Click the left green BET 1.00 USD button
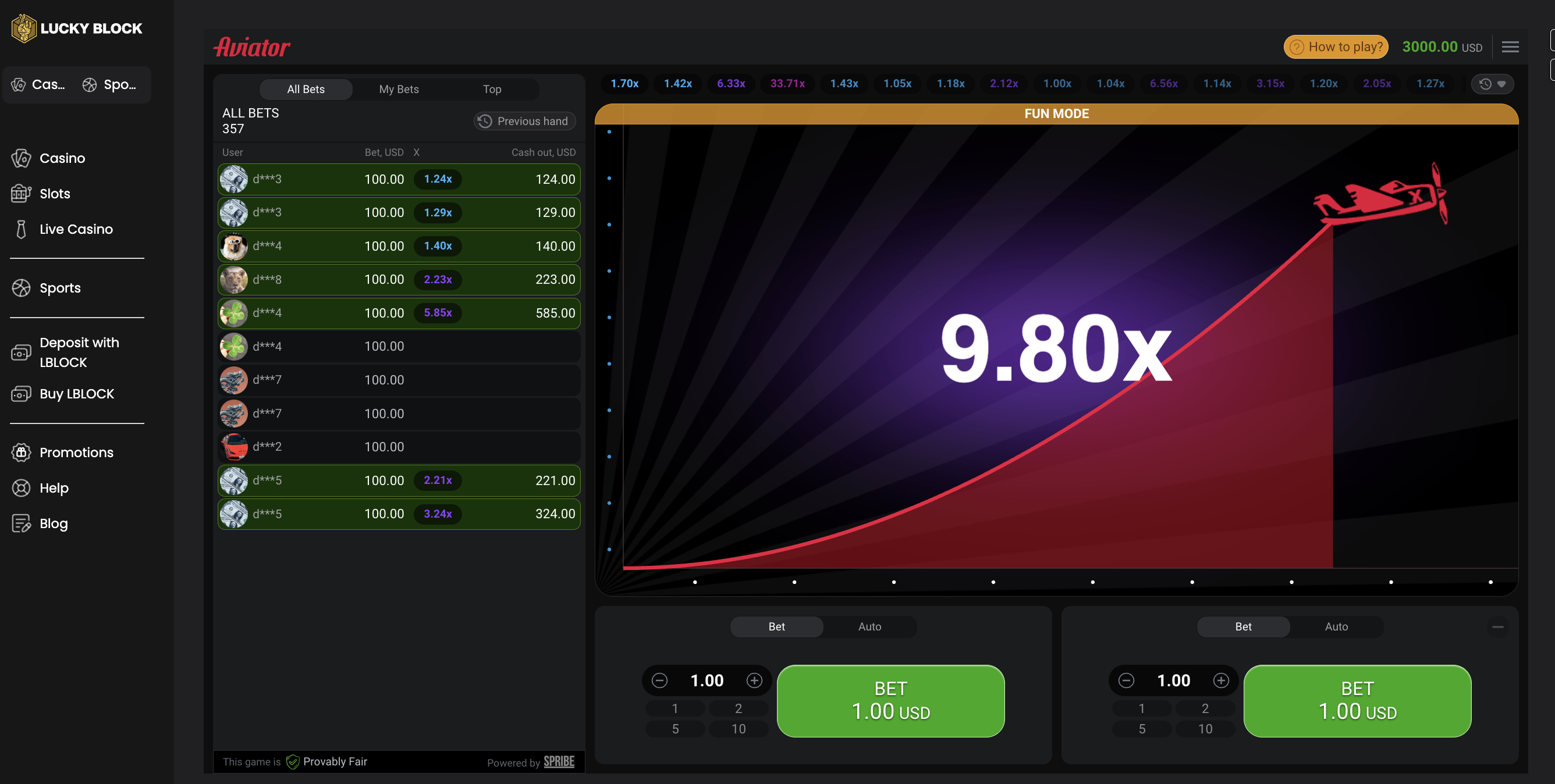 891,701
